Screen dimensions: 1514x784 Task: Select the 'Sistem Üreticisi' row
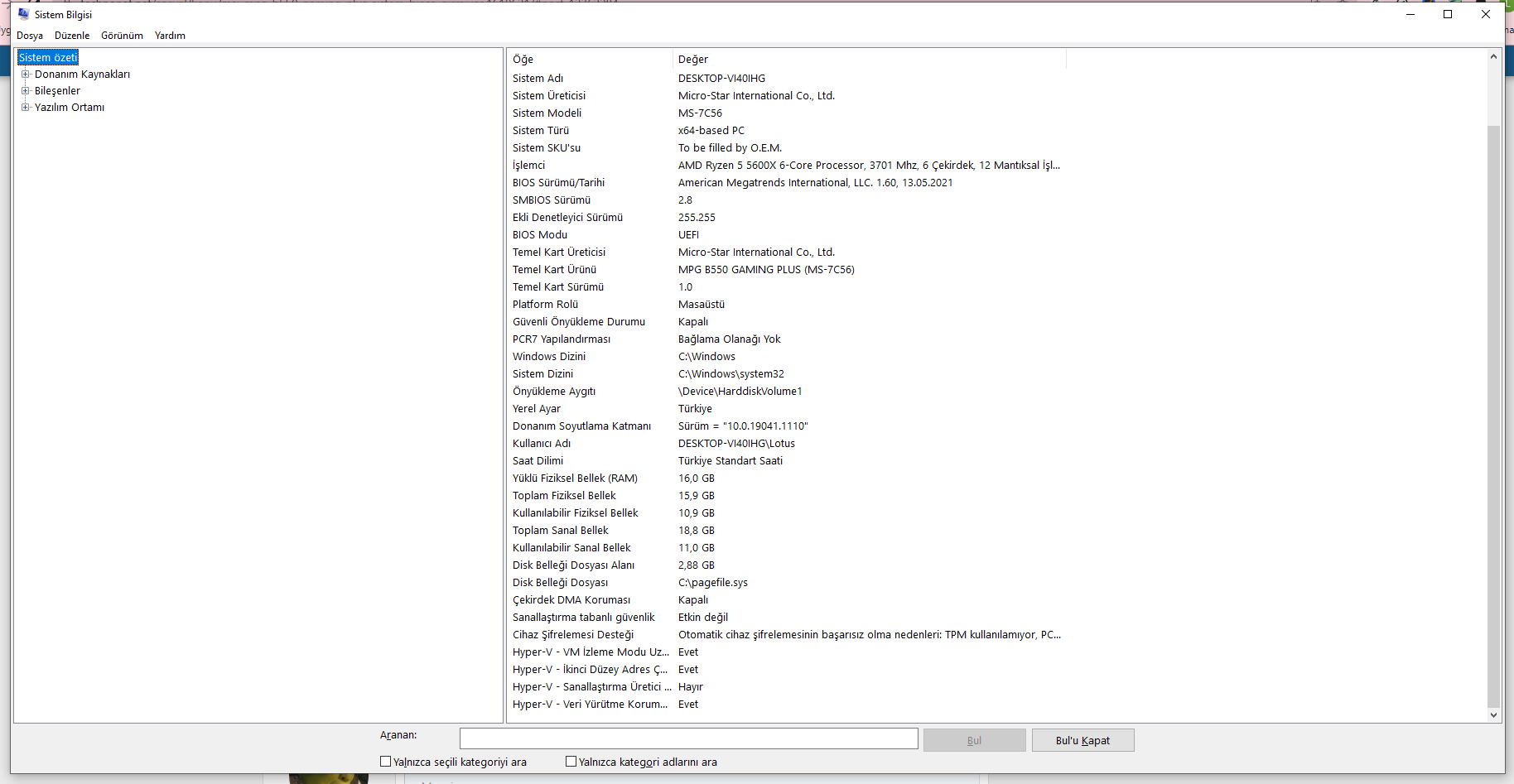[787, 96]
